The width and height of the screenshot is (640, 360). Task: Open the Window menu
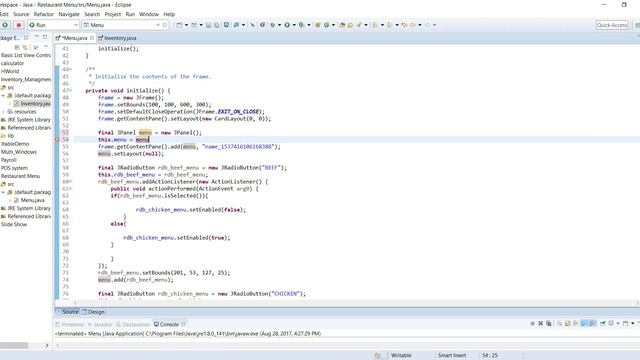(149, 14)
